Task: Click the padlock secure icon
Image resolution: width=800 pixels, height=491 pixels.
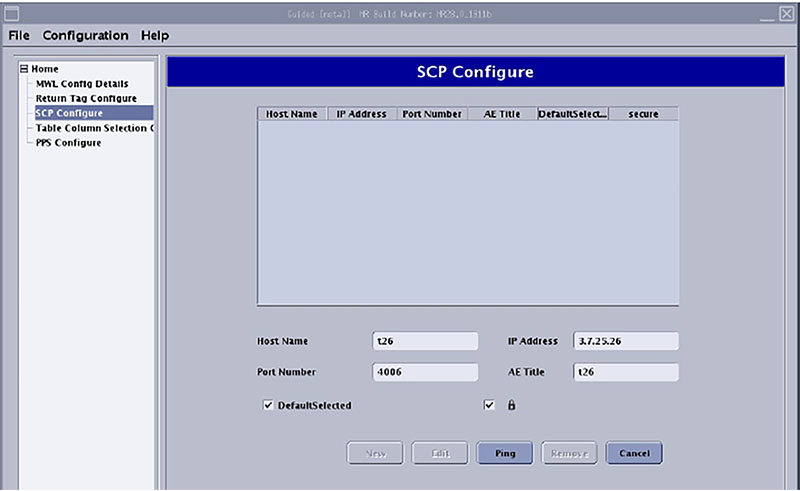Action: click(x=511, y=406)
